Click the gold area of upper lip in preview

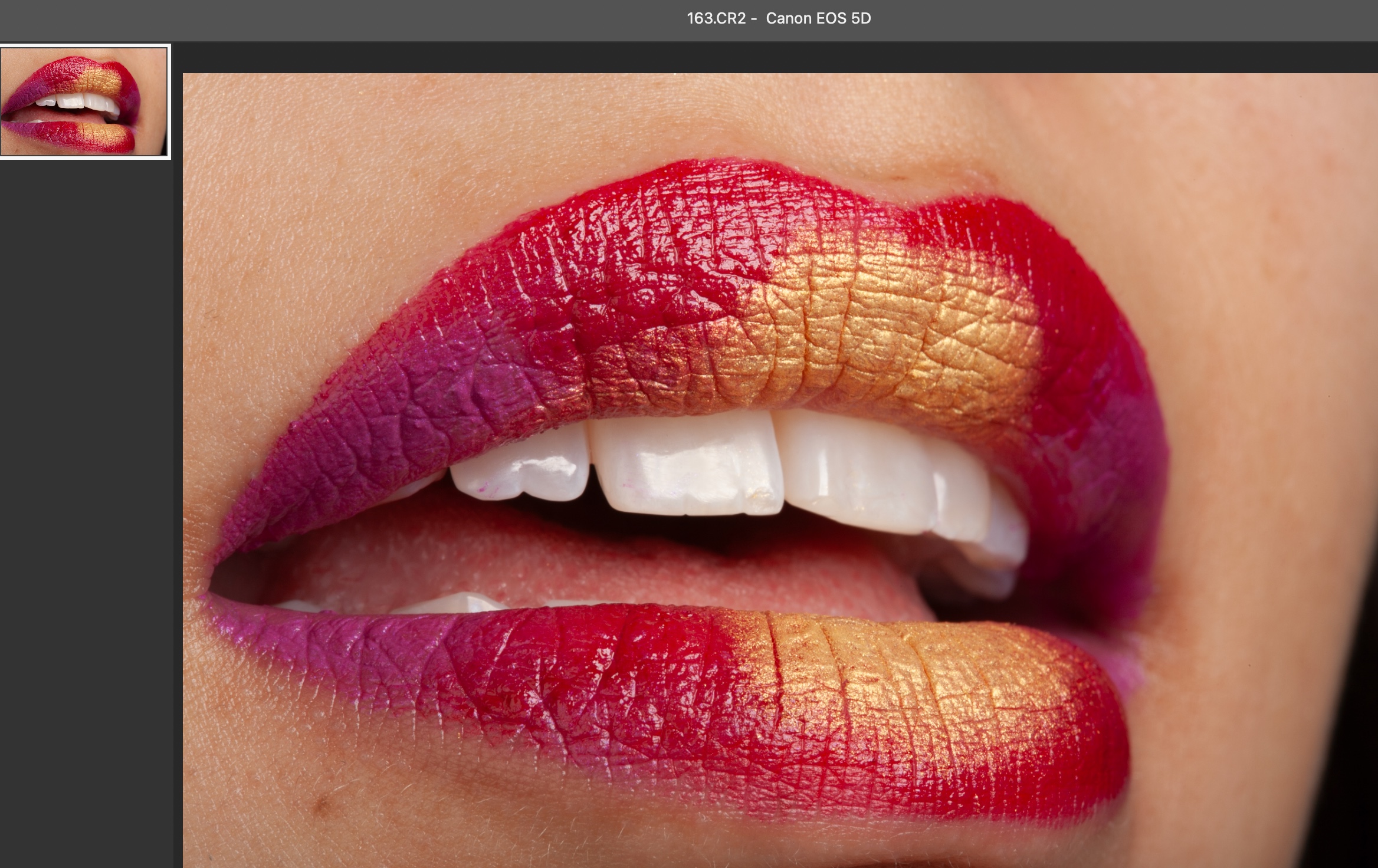pos(873,330)
